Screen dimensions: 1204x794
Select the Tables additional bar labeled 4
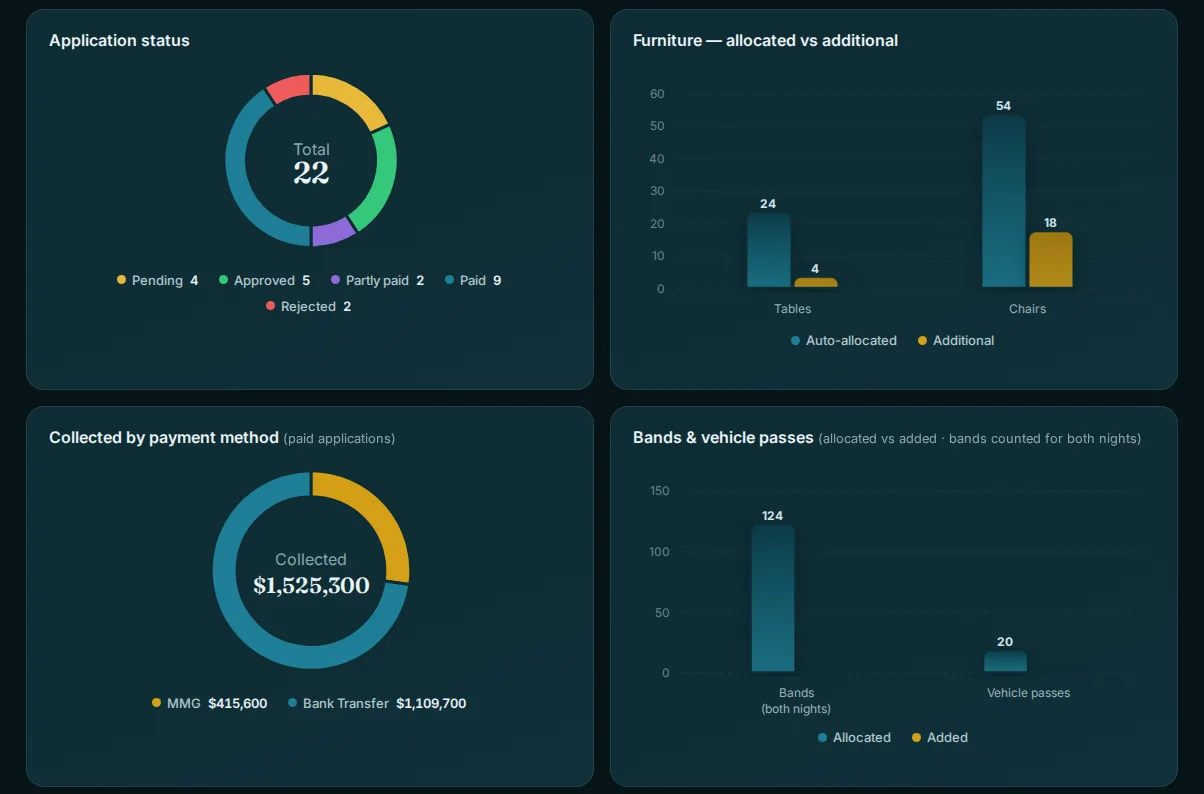pos(816,282)
